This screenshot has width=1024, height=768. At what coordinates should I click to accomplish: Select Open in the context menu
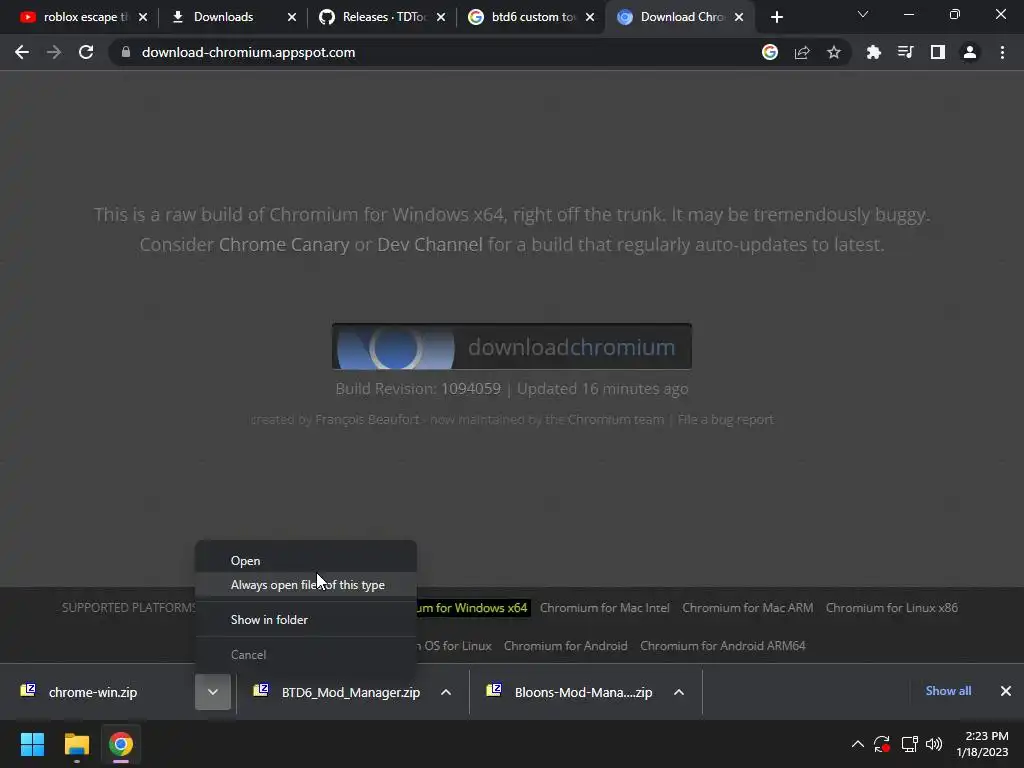click(x=306, y=560)
